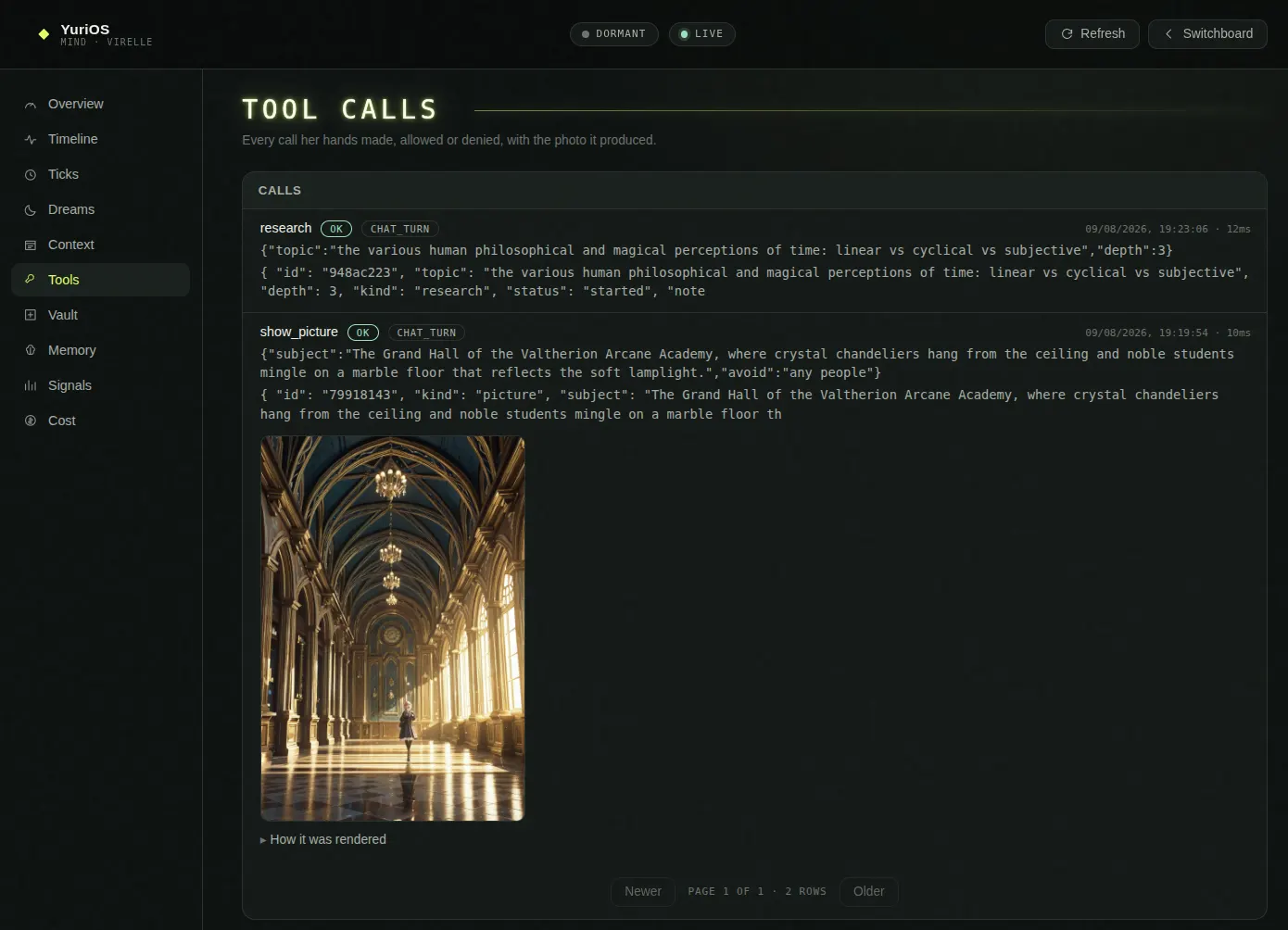Click the YuriOS diamond logo
Viewport: 1288px width, 930px height.
coord(44,34)
